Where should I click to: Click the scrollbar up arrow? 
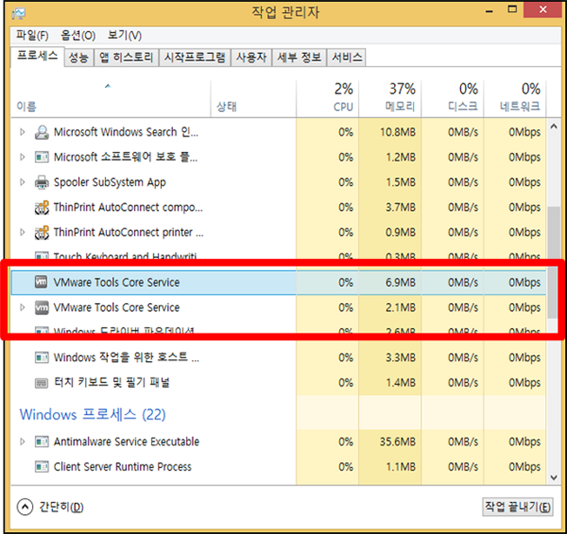554,127
